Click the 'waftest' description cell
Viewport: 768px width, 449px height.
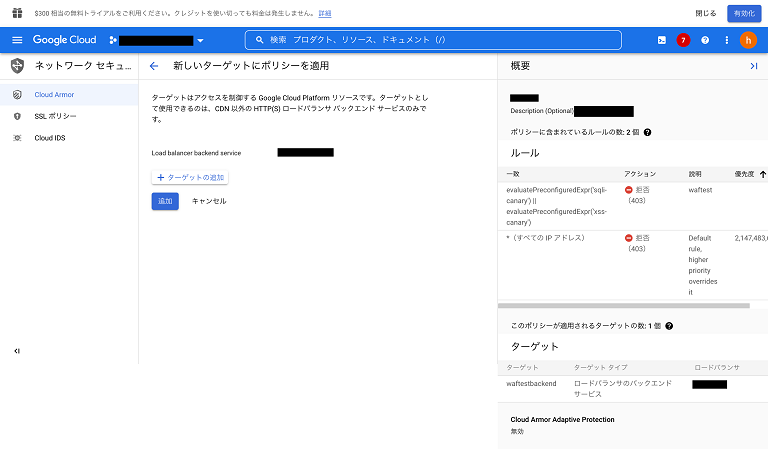coord(700,190)
